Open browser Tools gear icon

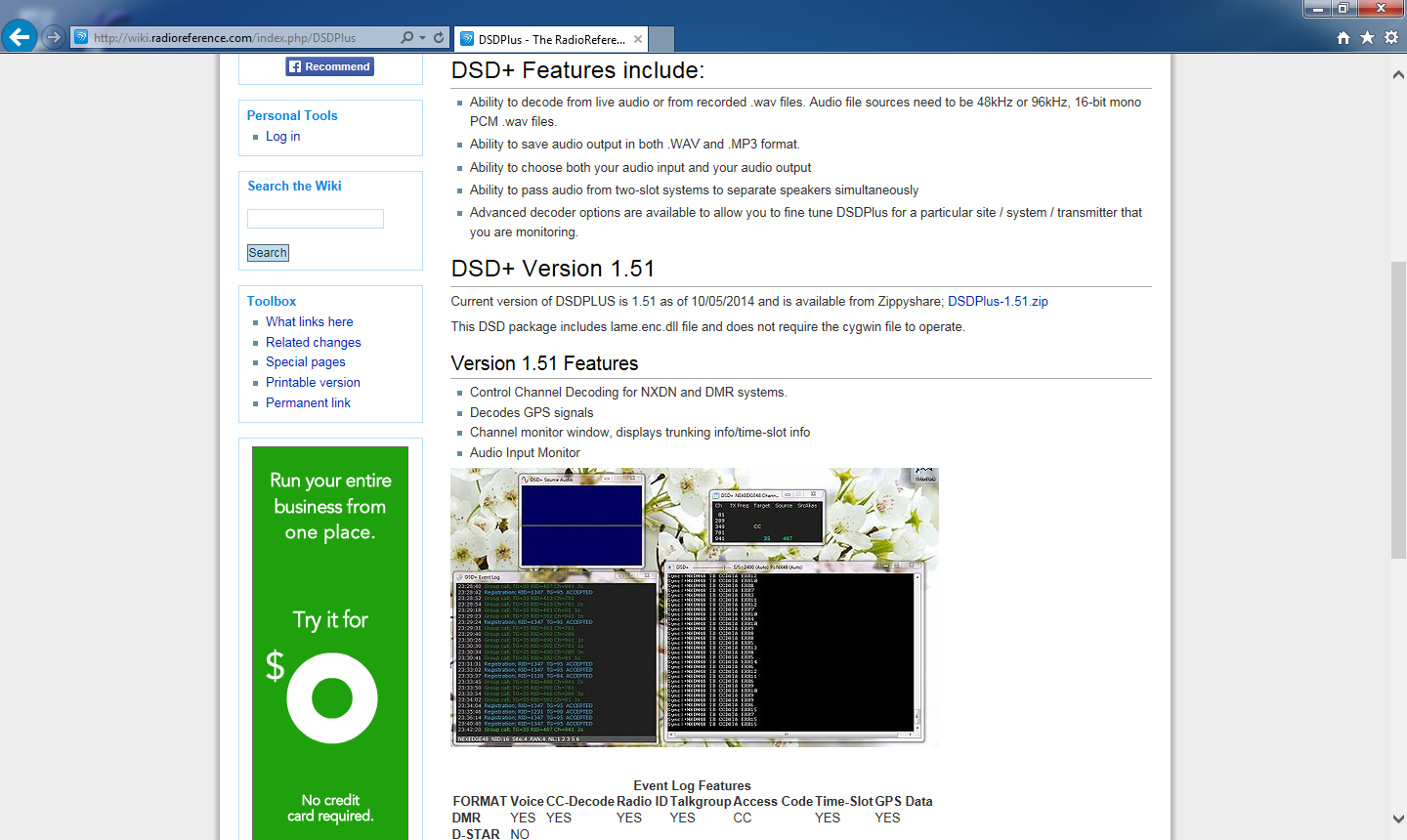tap(1390, 37)
